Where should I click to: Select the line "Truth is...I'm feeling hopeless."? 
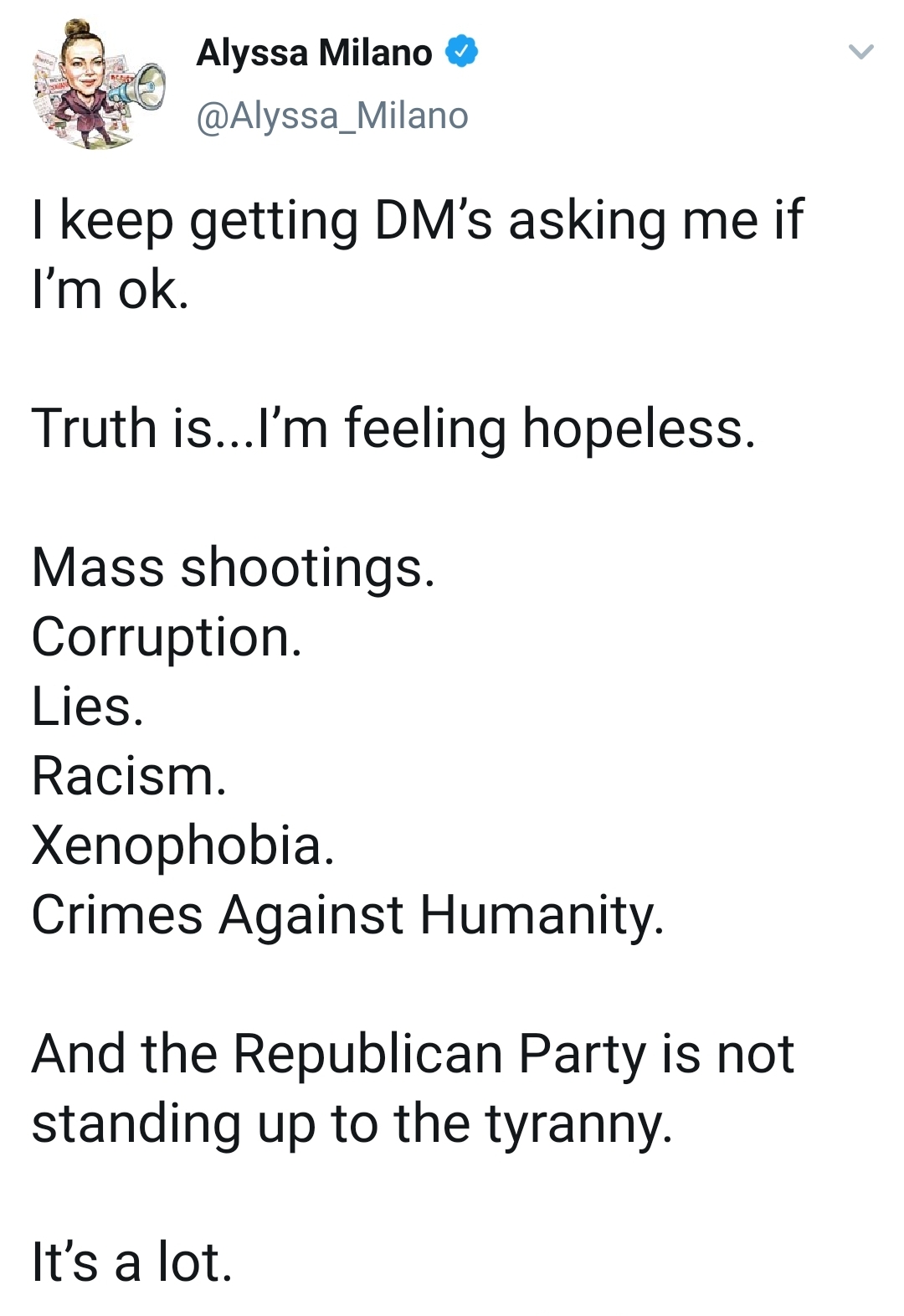click(393, 429)
